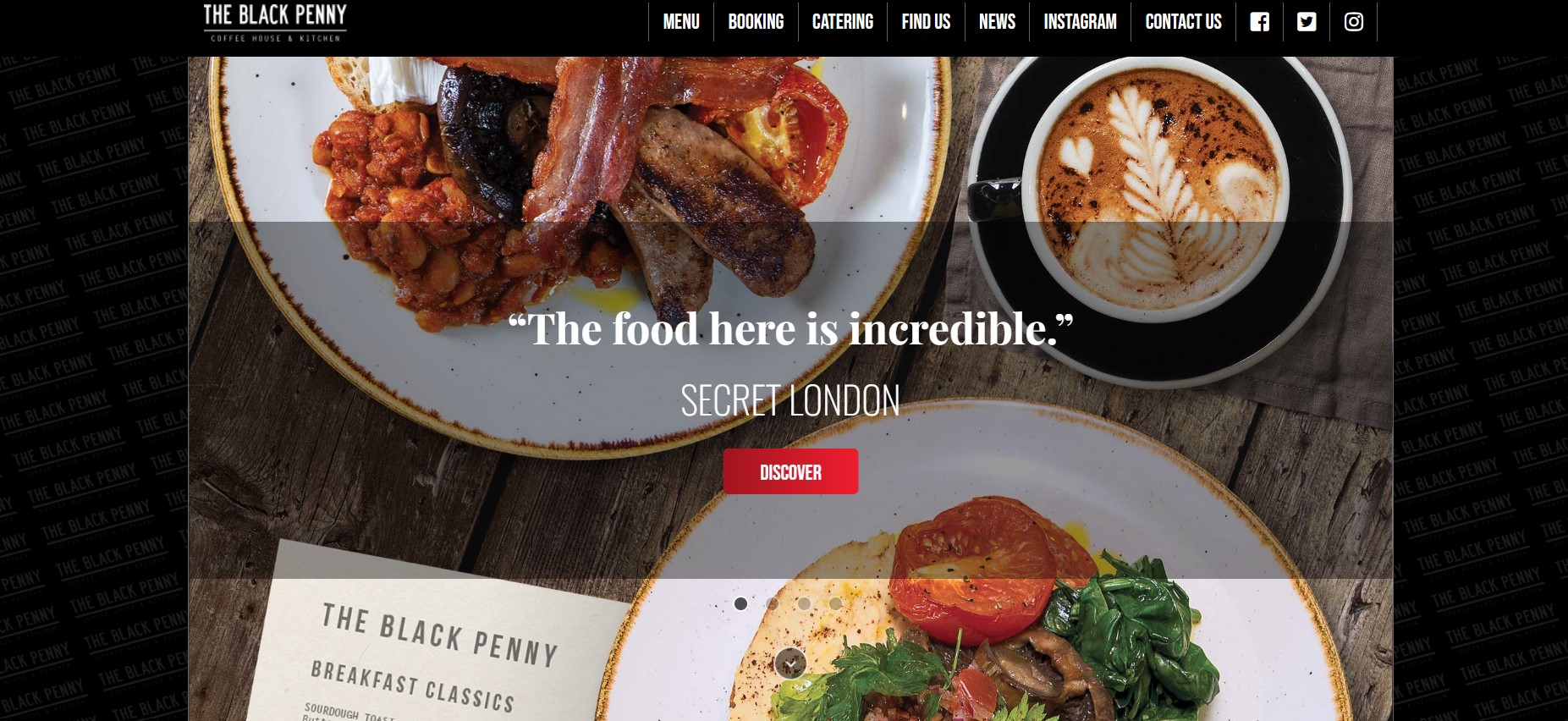The width and height of the screenshot is (1568, 721).
Task: Open the CATERING navigation link
Action: click(842, 22)
